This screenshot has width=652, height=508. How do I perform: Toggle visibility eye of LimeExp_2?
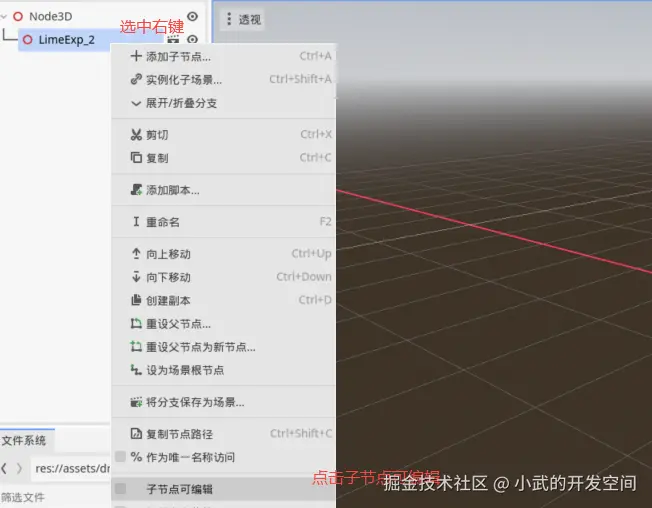tap(192, 39)
